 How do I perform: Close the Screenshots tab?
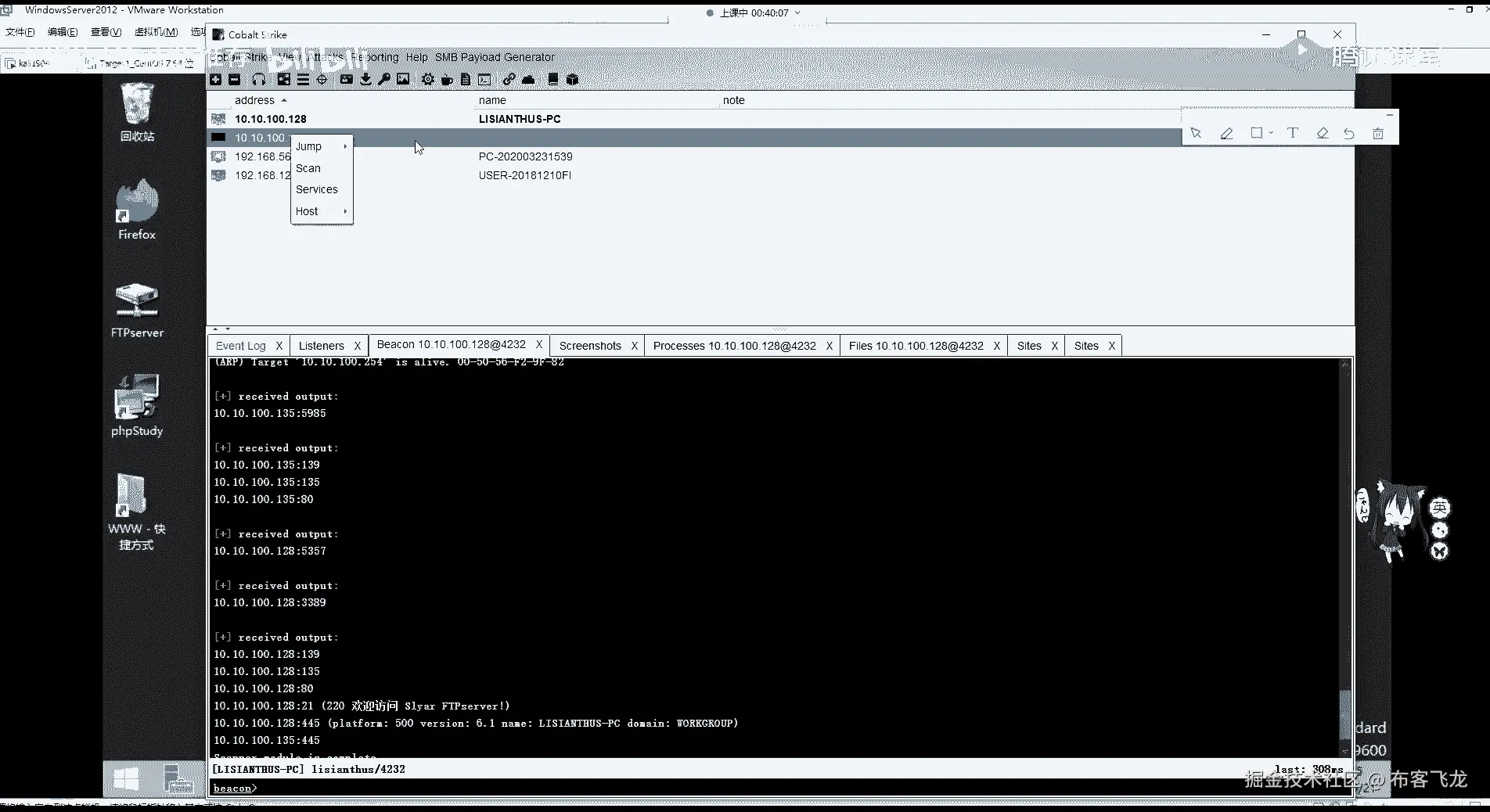(634, 346)
